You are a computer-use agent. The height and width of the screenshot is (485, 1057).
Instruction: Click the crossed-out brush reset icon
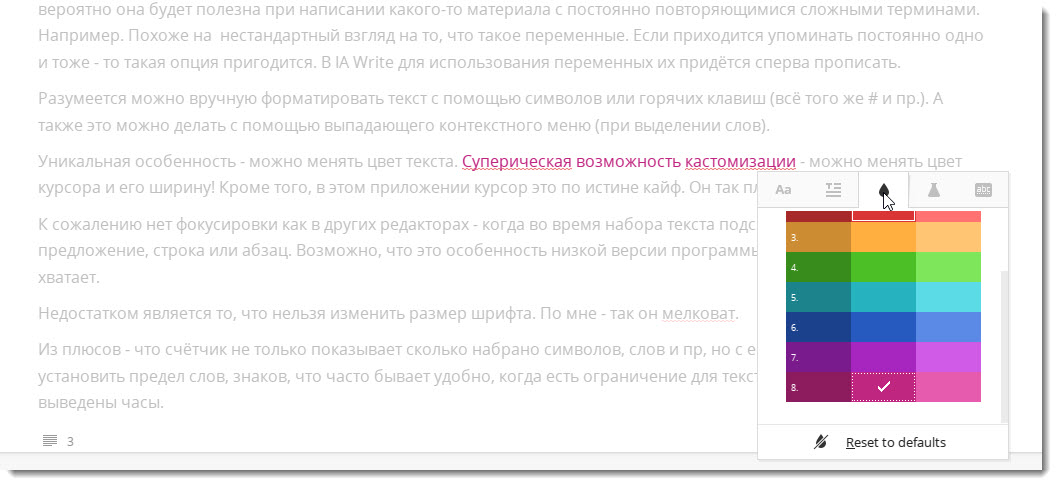[820, 442]
